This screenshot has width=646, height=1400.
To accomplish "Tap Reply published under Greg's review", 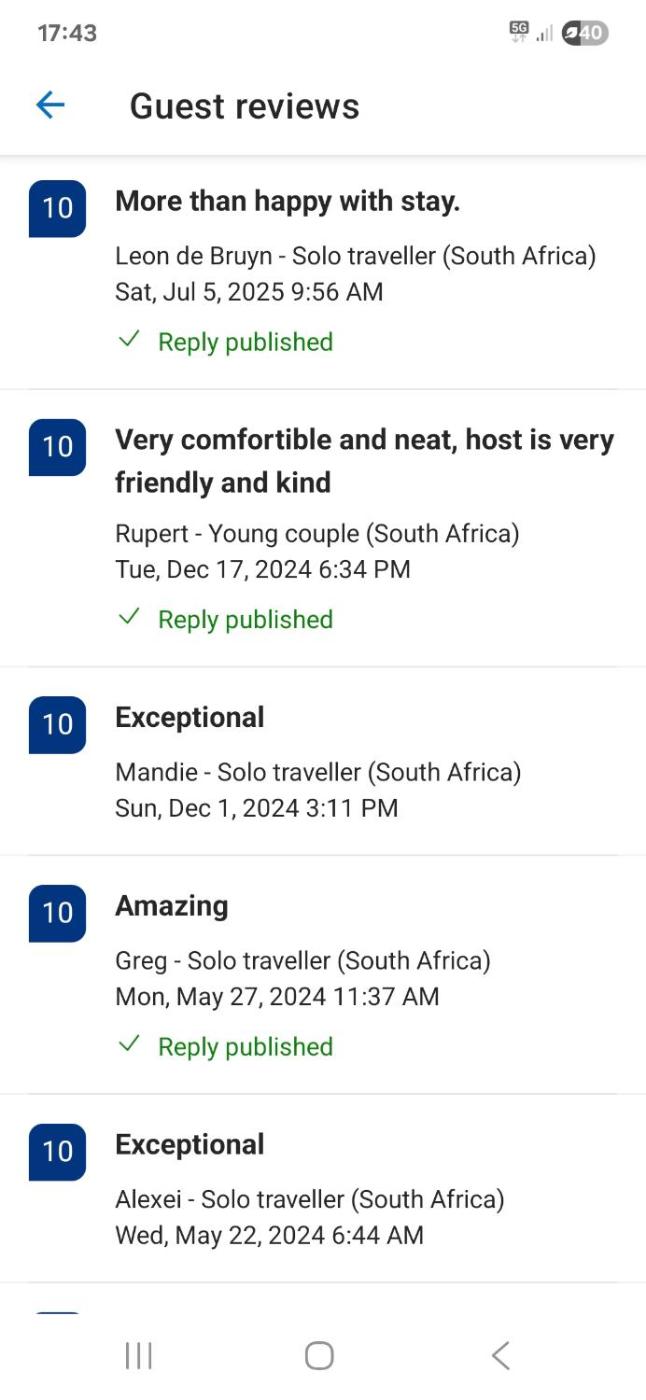I will pyautogui.click(x=245, y=1047).
